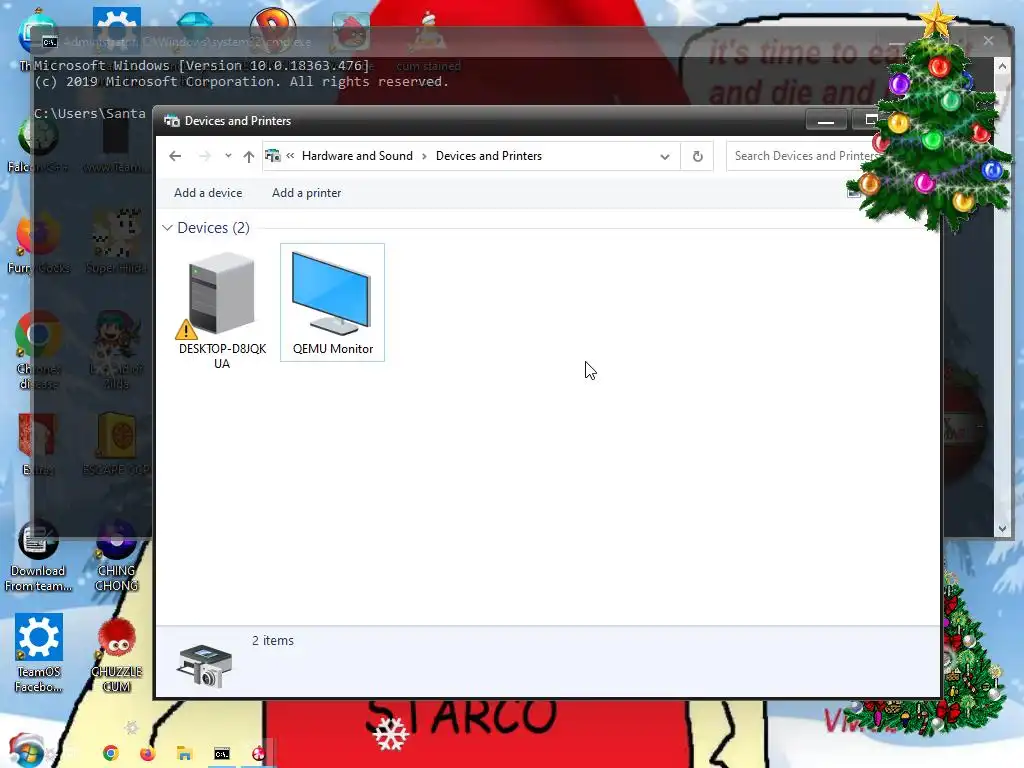Image resolution: width=1024 pixels, height=768 pixels.
Task: Close the Command Prompt window
Action: 988,40
